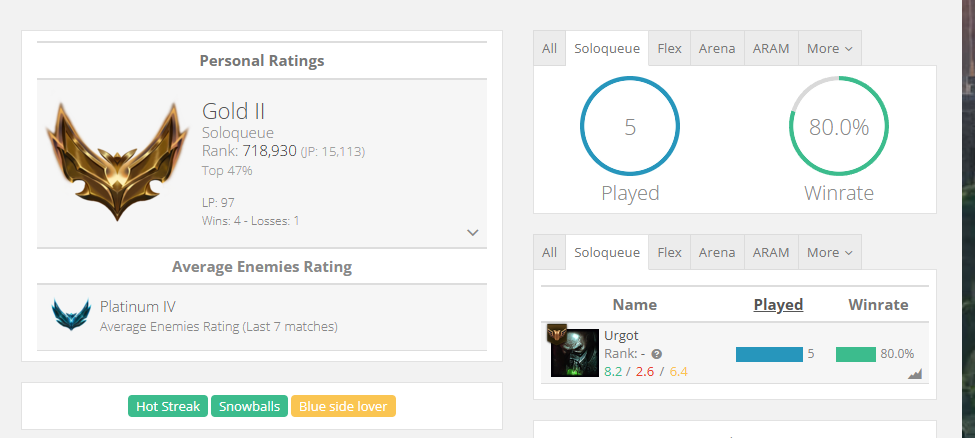The height and width of the screenshot is (438, 975).
Task: Click the Wins: 4 - Losses: 1 text
Action: tap(251, 220)
